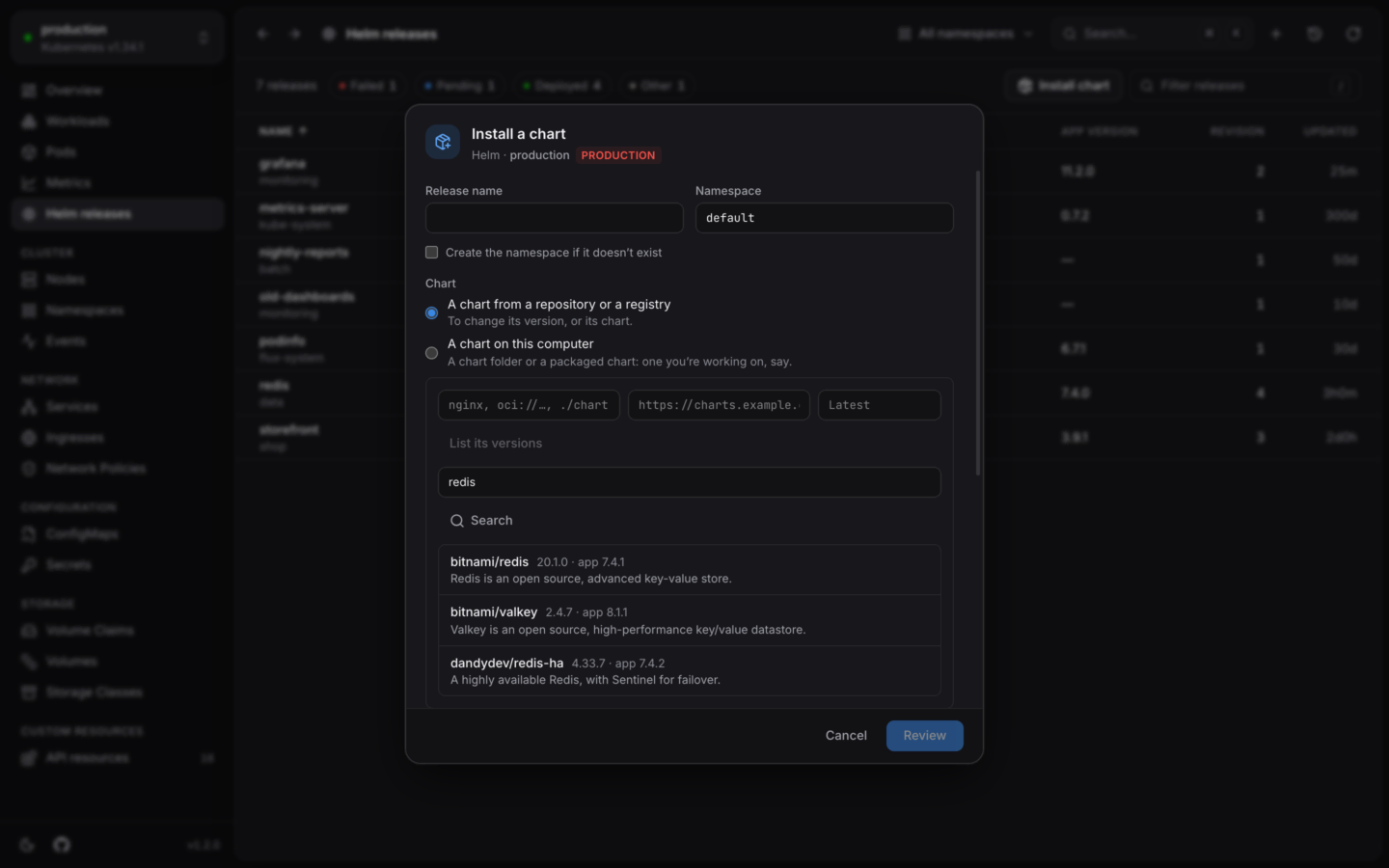The width and height of the screenshot is (1389, 868).
Task: Choose the bitnami/redis search result
Action: pos(690,570)
